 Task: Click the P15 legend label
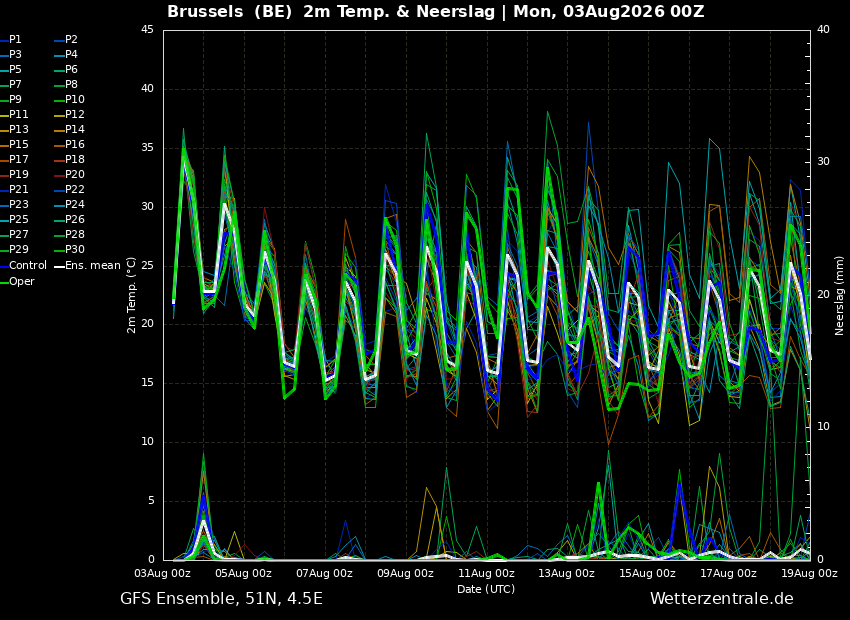pyautogui.click(x=14, y=144)
